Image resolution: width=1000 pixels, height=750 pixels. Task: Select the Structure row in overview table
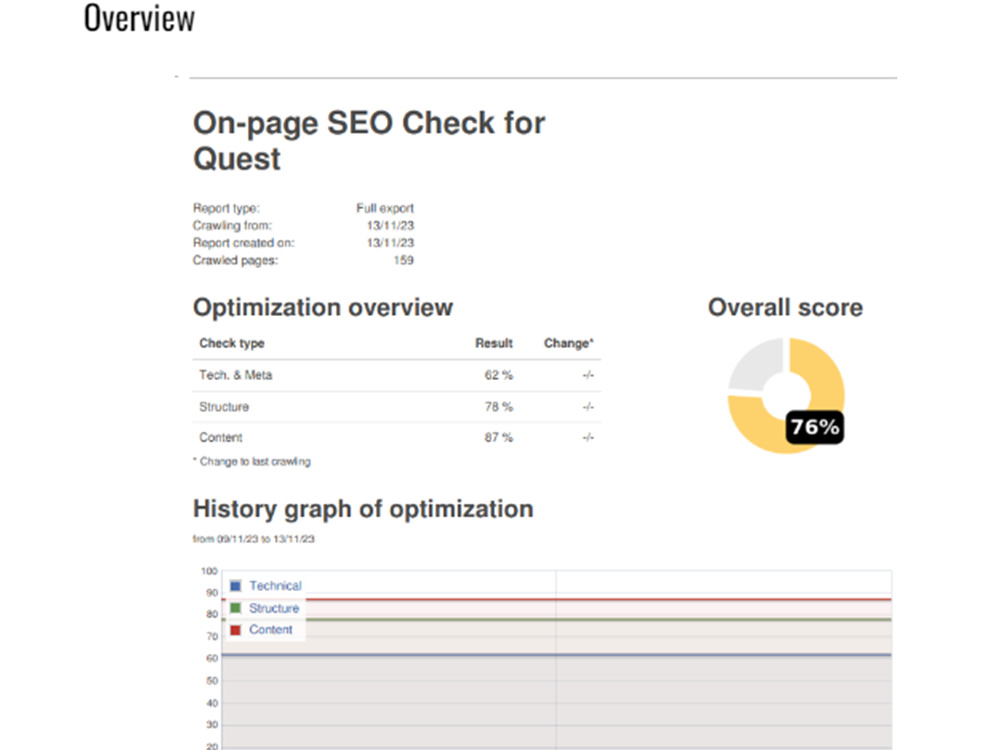pyautogui.click(x=397, y=407)
